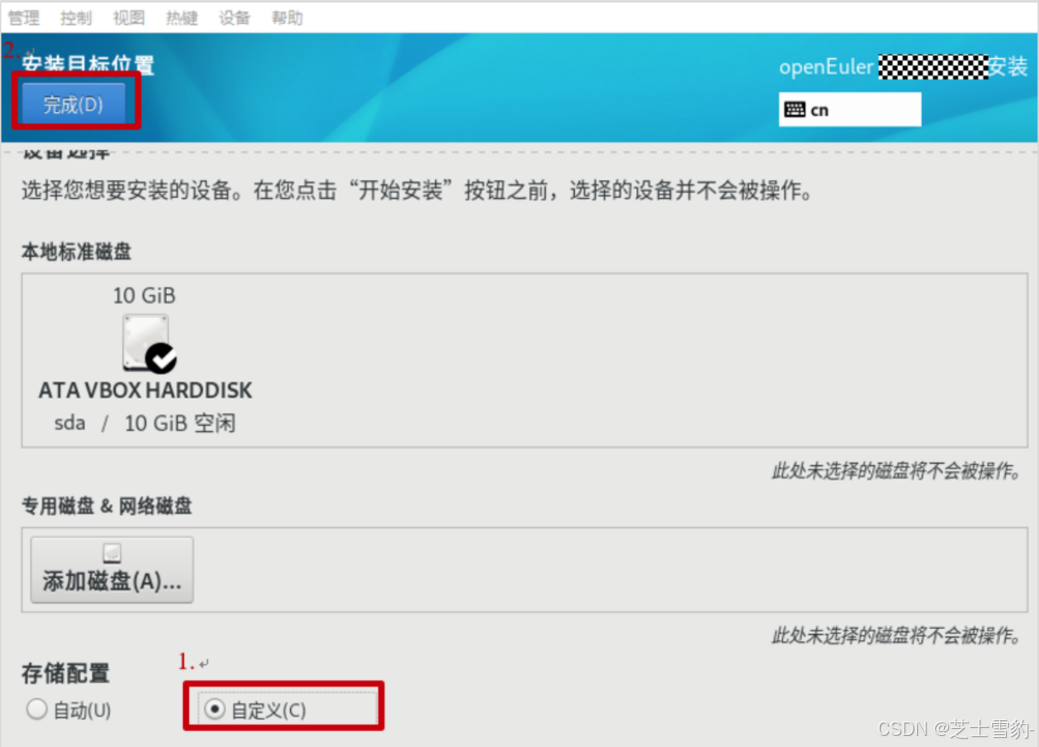1039x747 pixels.
Task: Click the ATA VBOX HARDDISK name label
Action: click(145, 390)
